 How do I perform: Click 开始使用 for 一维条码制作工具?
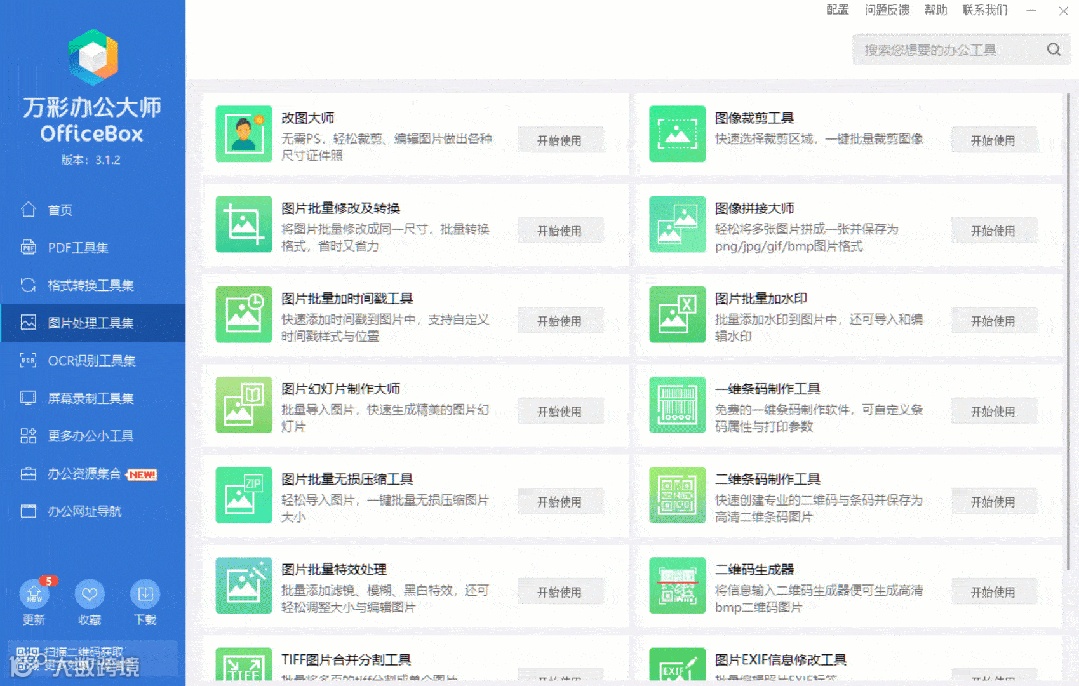pos(994,411)
